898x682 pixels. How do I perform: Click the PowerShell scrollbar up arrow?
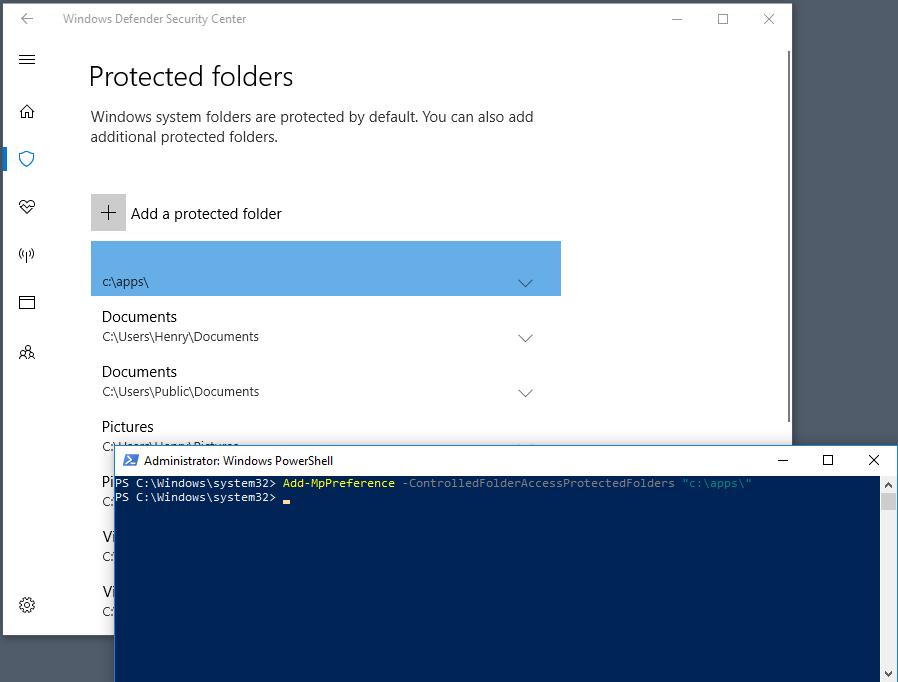click(x=889, y=484)
